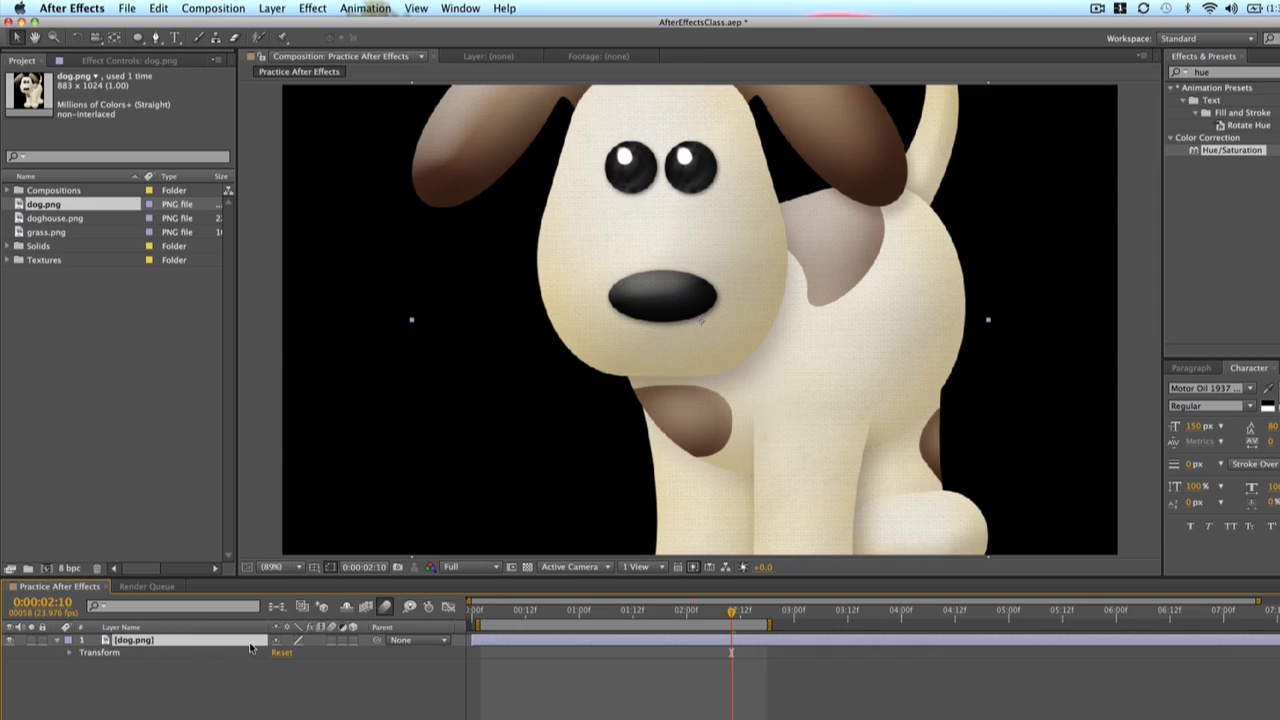Open the Composition menu
The height and width of the screenshot is (720, 1280).
tap(213, 8)
